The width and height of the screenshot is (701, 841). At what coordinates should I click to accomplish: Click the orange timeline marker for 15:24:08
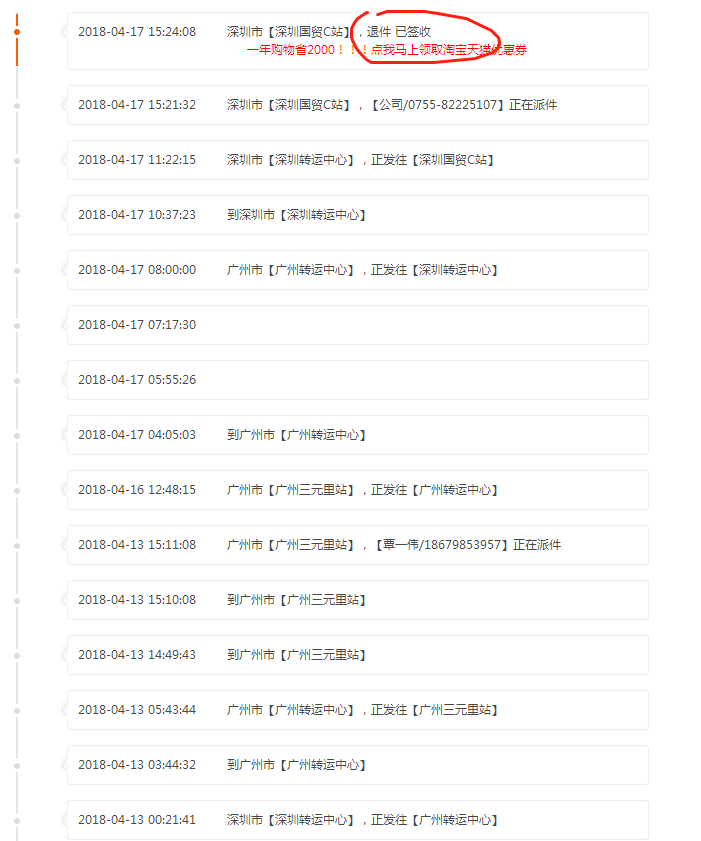click(x=17, y=32)
